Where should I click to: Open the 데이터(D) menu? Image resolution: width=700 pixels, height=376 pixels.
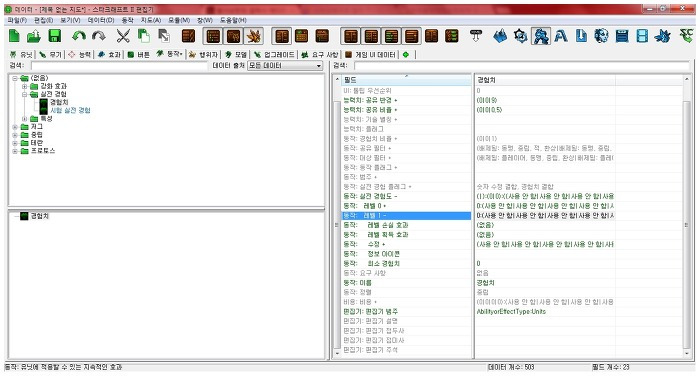coord(101,20)
